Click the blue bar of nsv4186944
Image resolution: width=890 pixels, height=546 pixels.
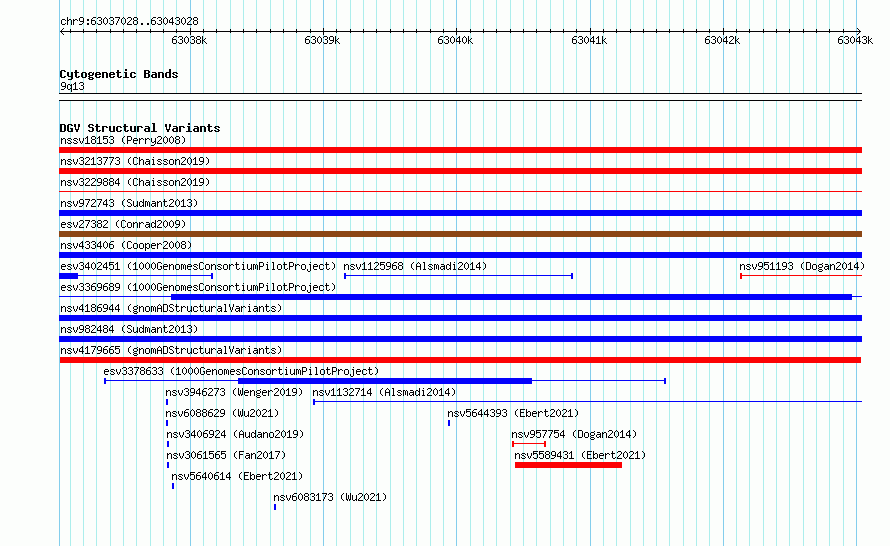point(460,318)
